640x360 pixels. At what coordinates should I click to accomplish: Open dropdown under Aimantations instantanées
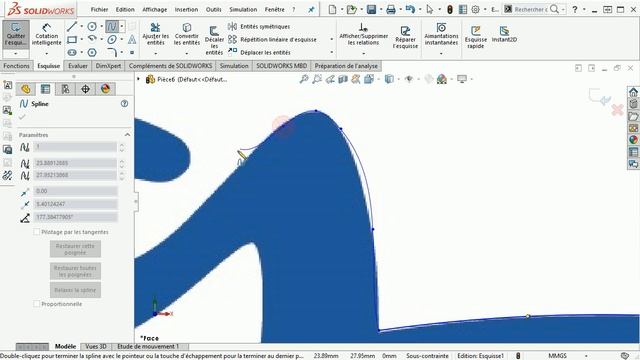point(441,53)
